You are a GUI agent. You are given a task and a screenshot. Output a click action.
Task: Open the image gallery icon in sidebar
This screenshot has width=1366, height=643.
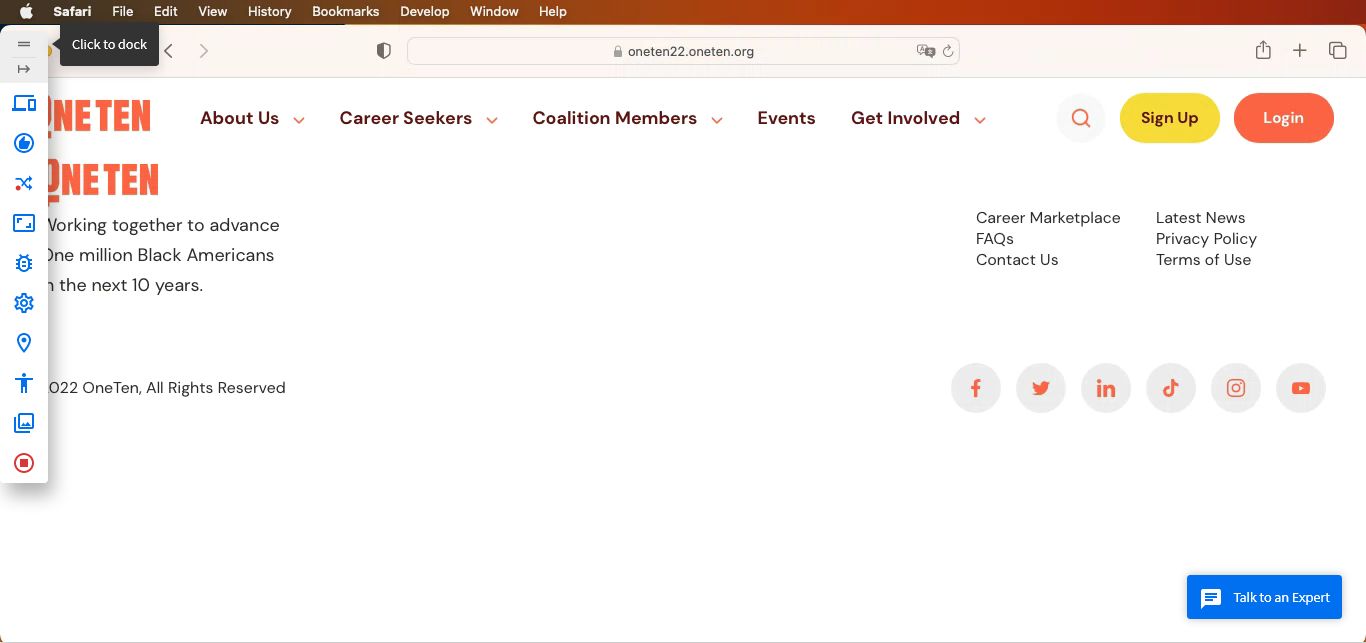point(24,423)
